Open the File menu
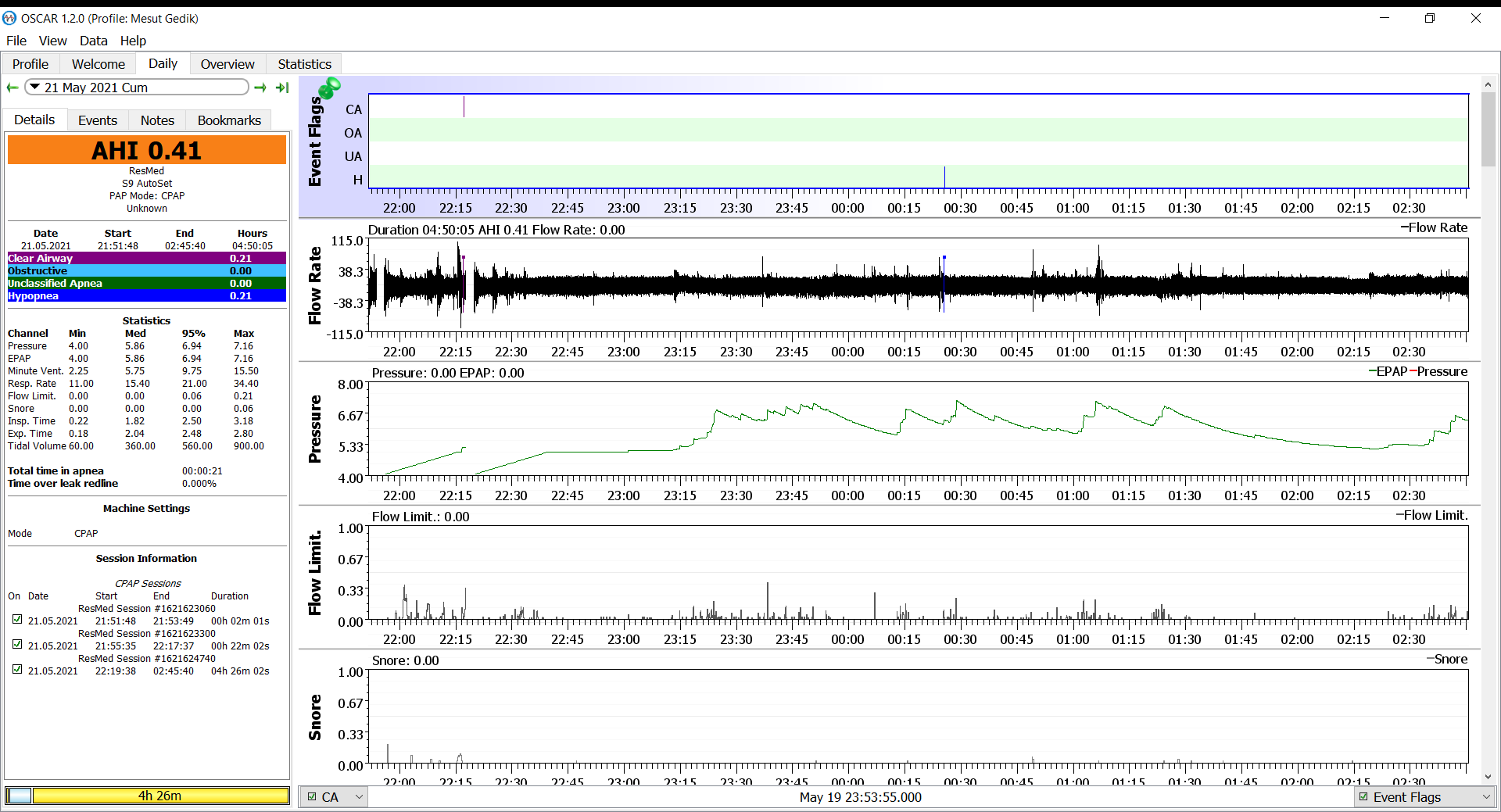 click(16, 41)
